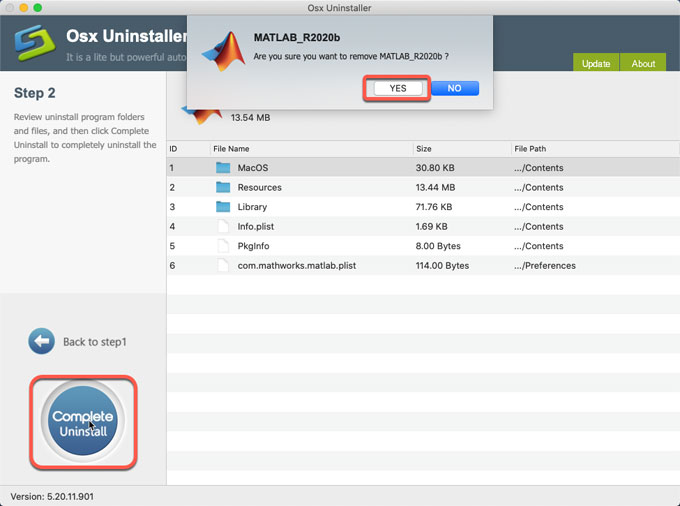Open the About tab
680x506 pixels.
tap(643, 62)
